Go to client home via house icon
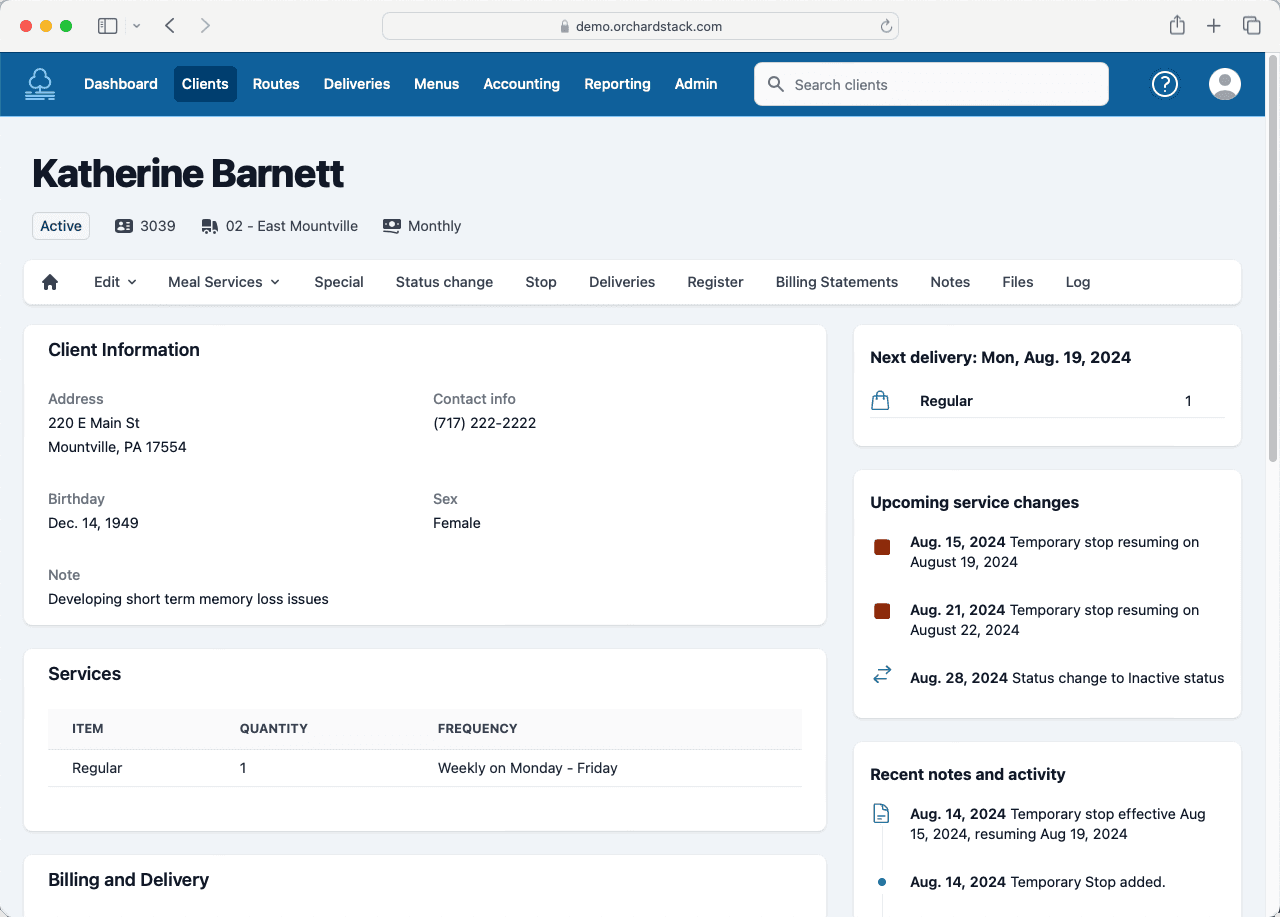The image size is (1280, 917). (x=50, y=282)
